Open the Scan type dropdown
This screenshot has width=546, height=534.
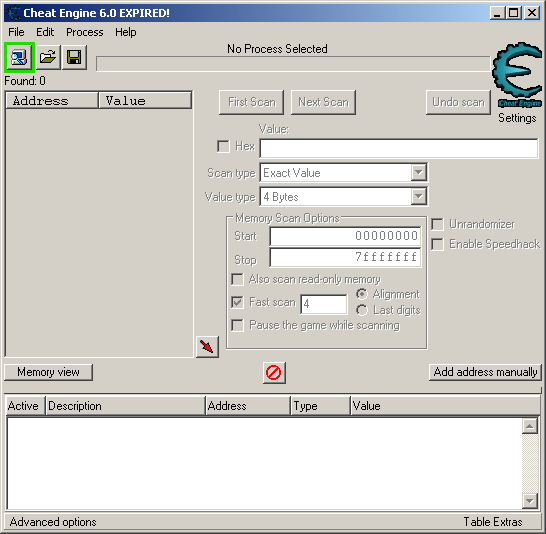[419, 172]
